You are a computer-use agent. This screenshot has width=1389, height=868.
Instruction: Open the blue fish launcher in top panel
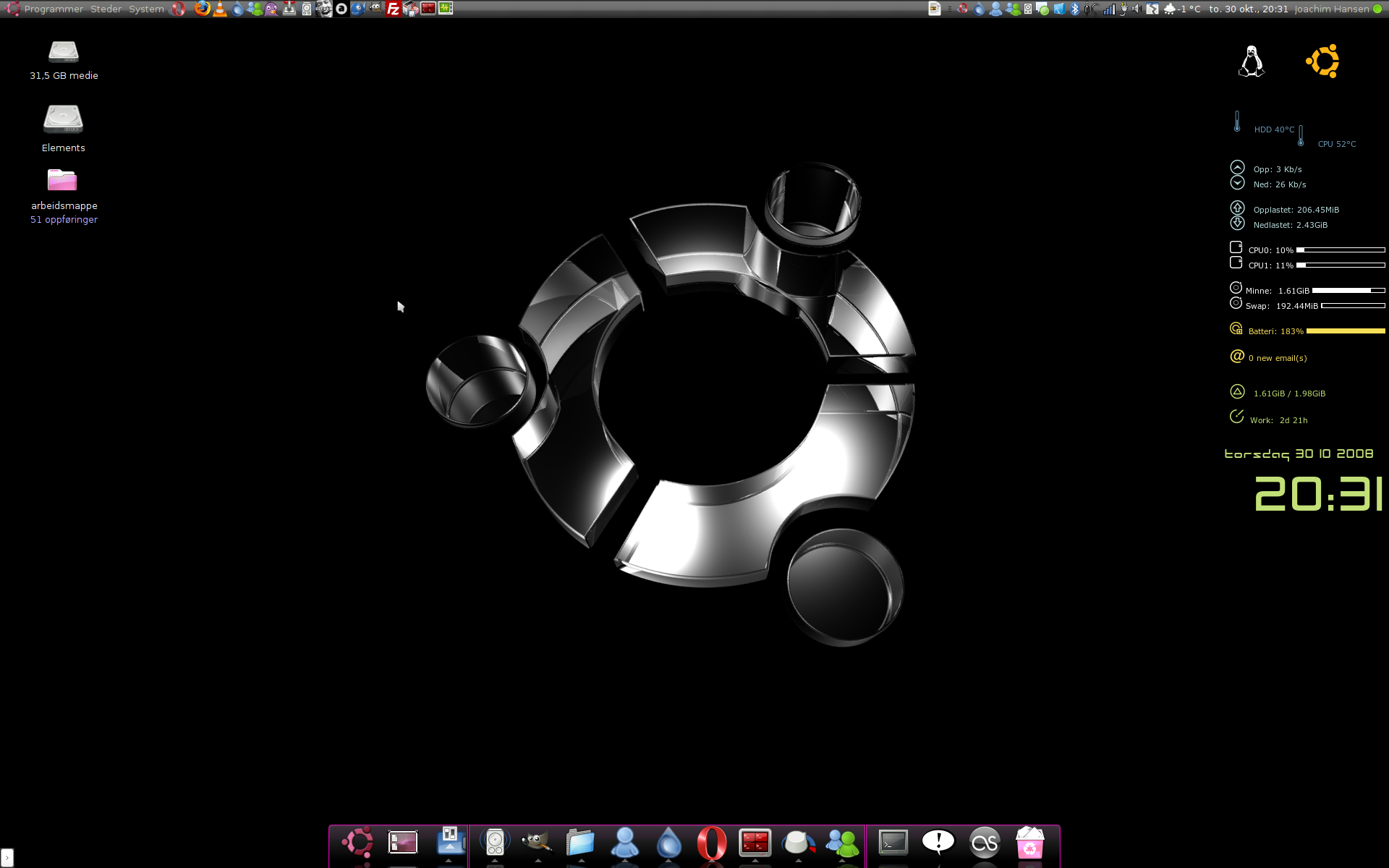click(358, 9)
